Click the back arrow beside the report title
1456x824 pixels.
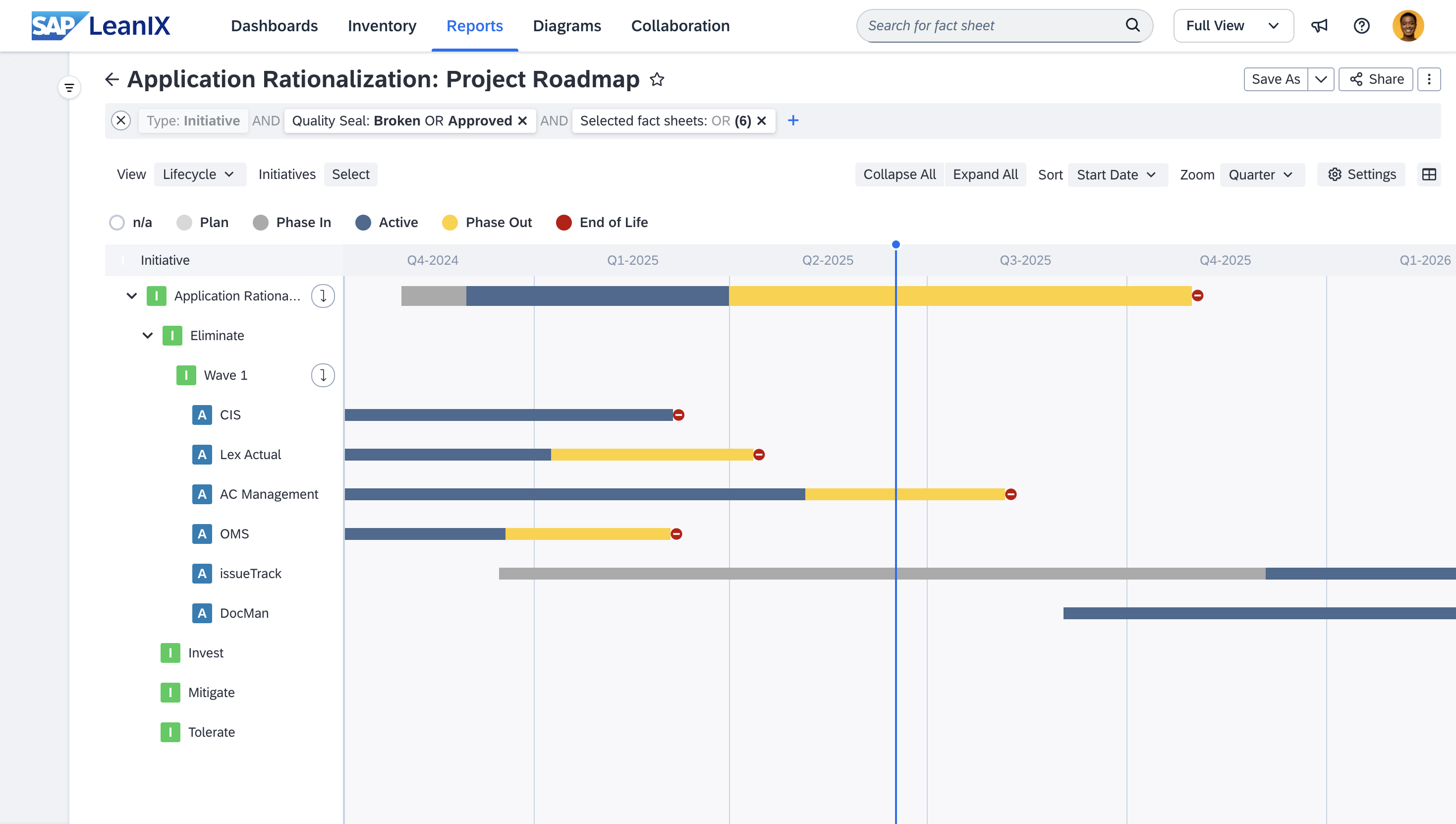click(112, 79)
